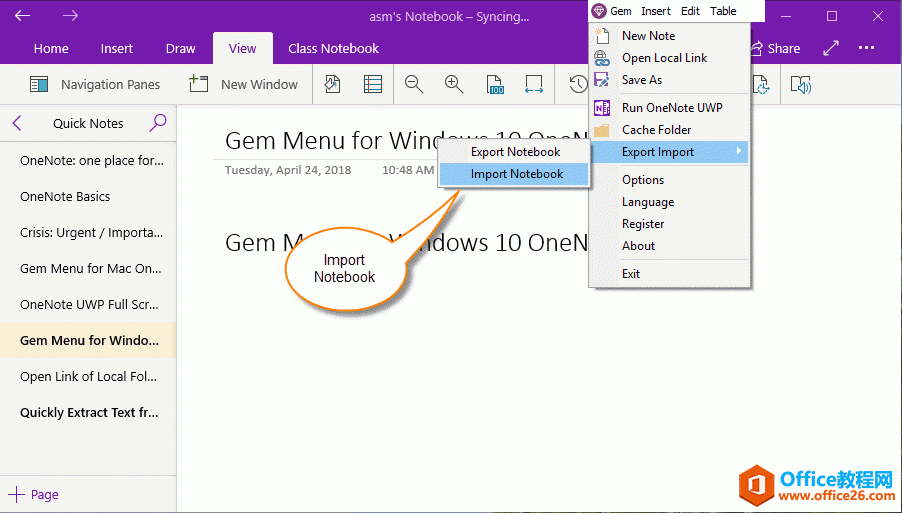Click the zoom in magnifier icon
902x513 pixels.
click(454, 85)
